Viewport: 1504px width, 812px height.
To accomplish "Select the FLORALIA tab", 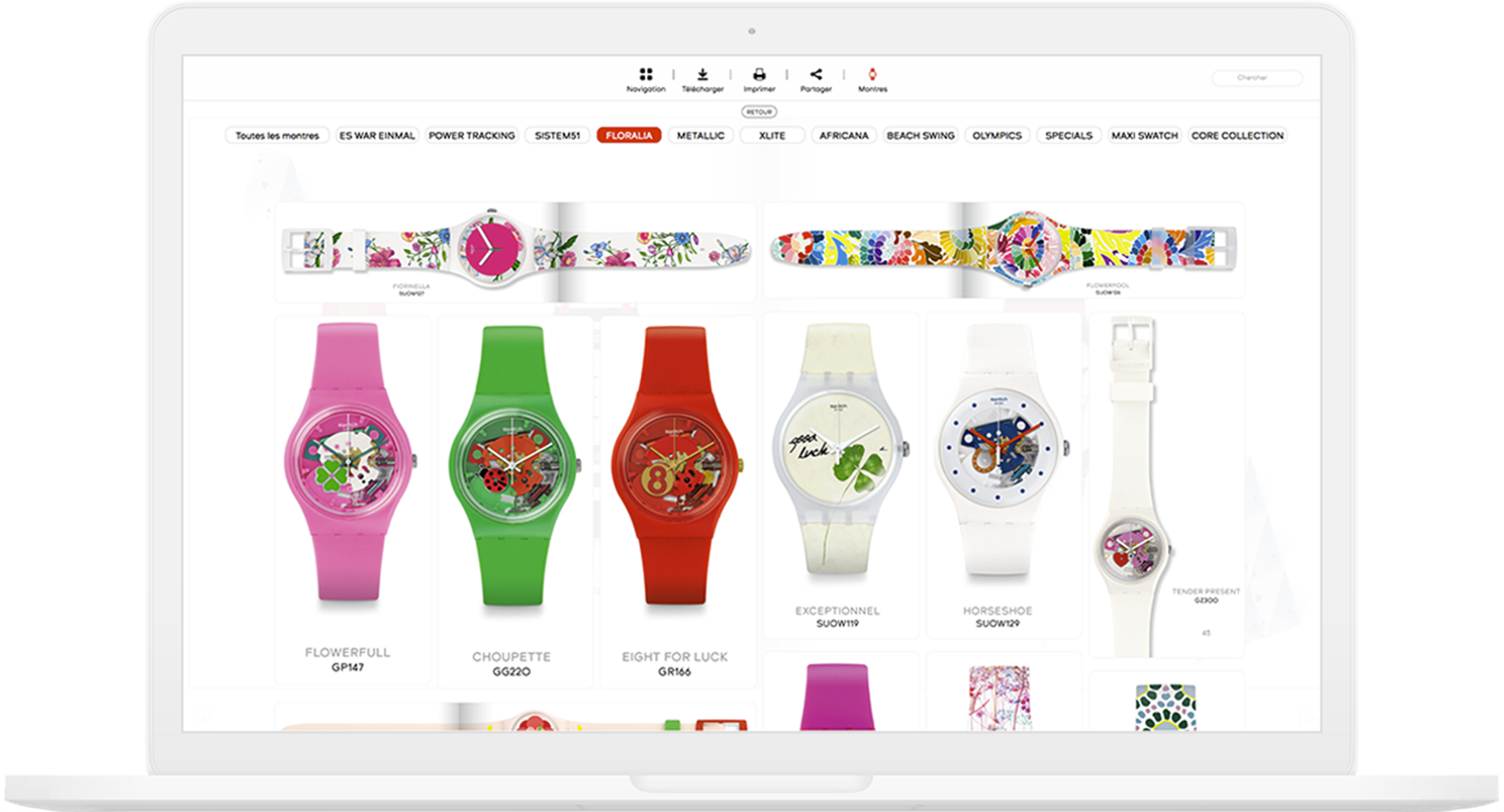I will tap(629, 136).
